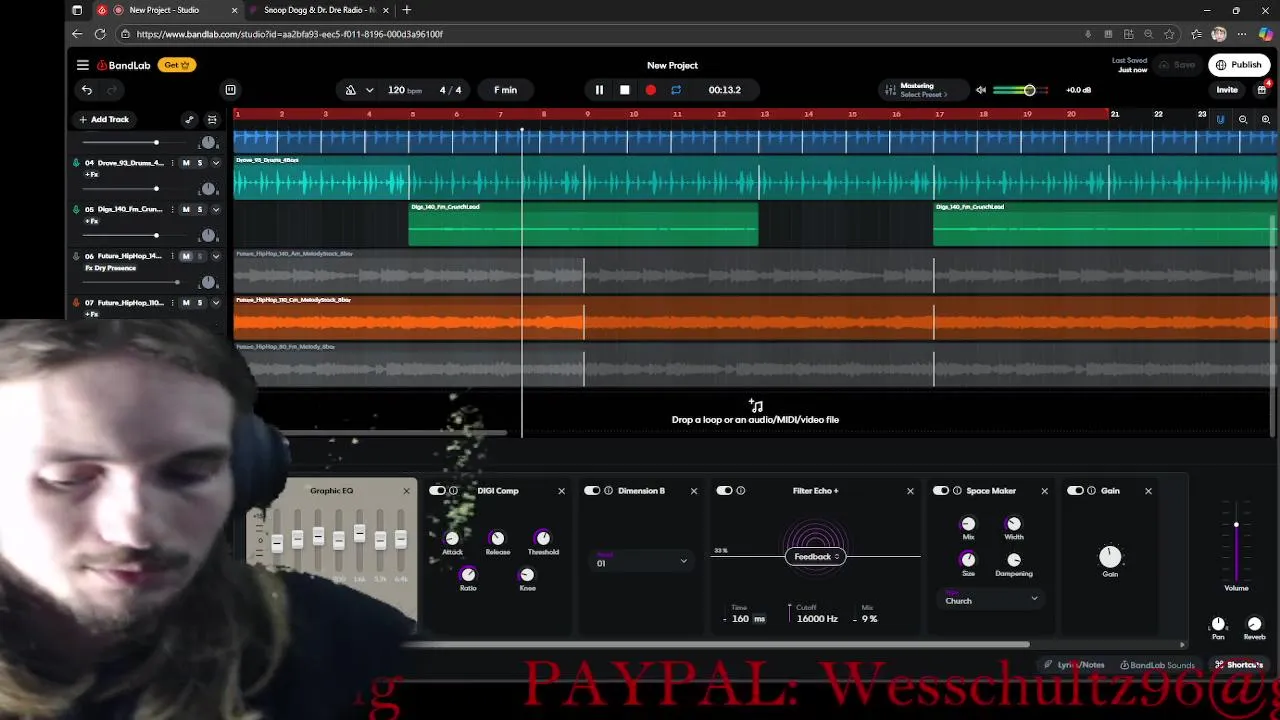This screenshot has width=1280, height=720.
Task: Open the BandLab hamburger menu
Action: tap(83, 65)
